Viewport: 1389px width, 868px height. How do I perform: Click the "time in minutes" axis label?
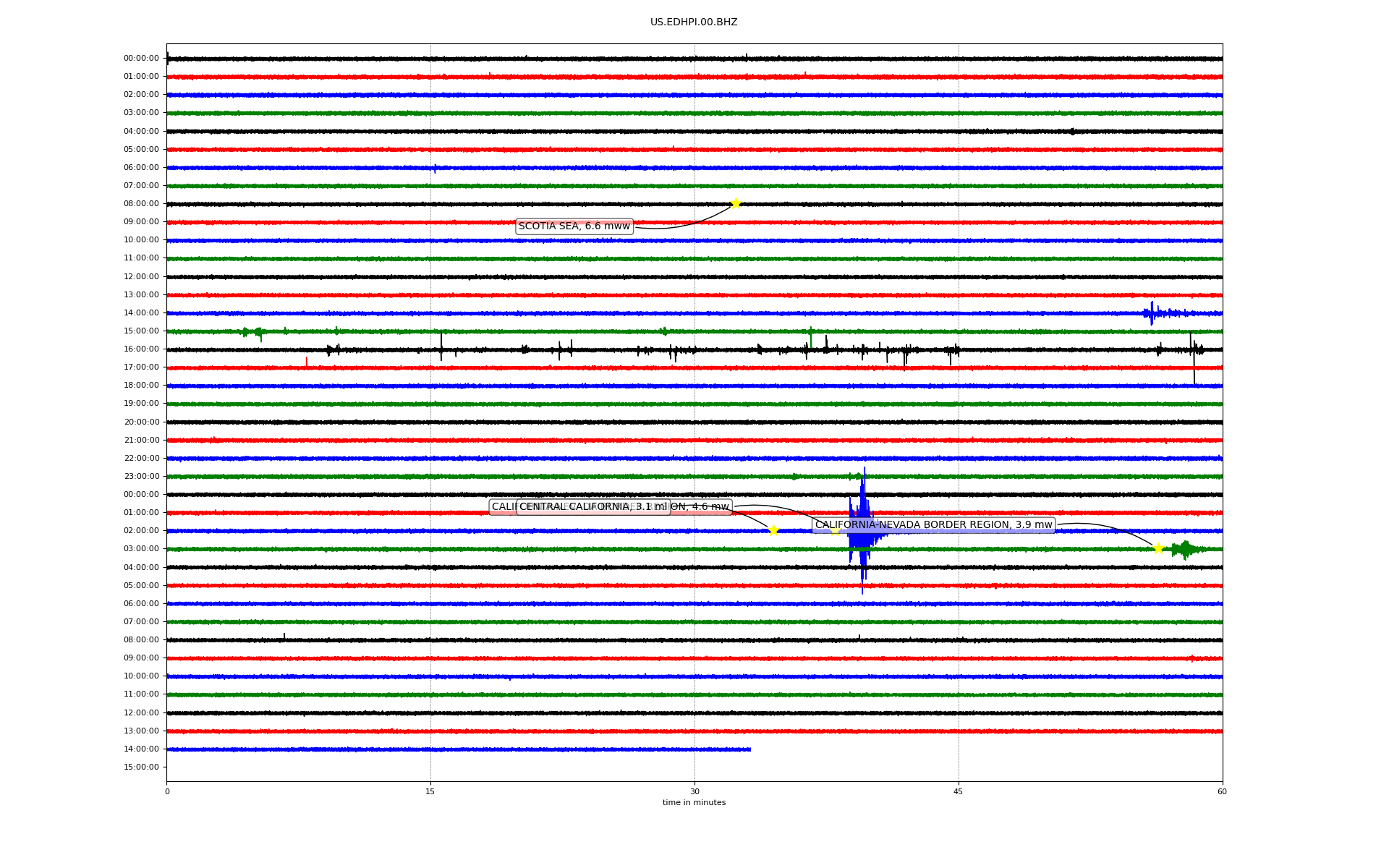694,803
